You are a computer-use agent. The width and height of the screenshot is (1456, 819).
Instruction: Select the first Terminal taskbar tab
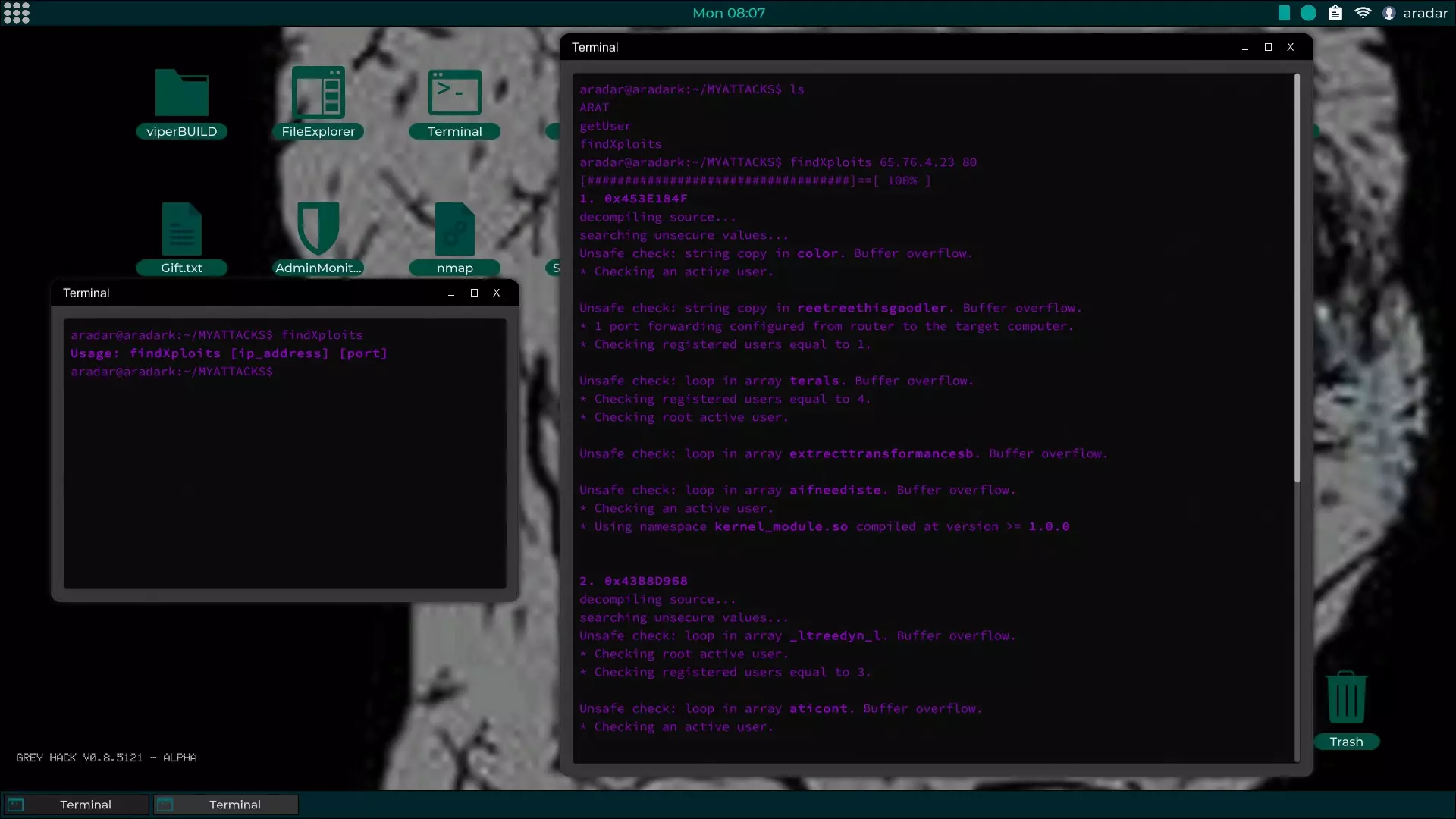point(76,805)
